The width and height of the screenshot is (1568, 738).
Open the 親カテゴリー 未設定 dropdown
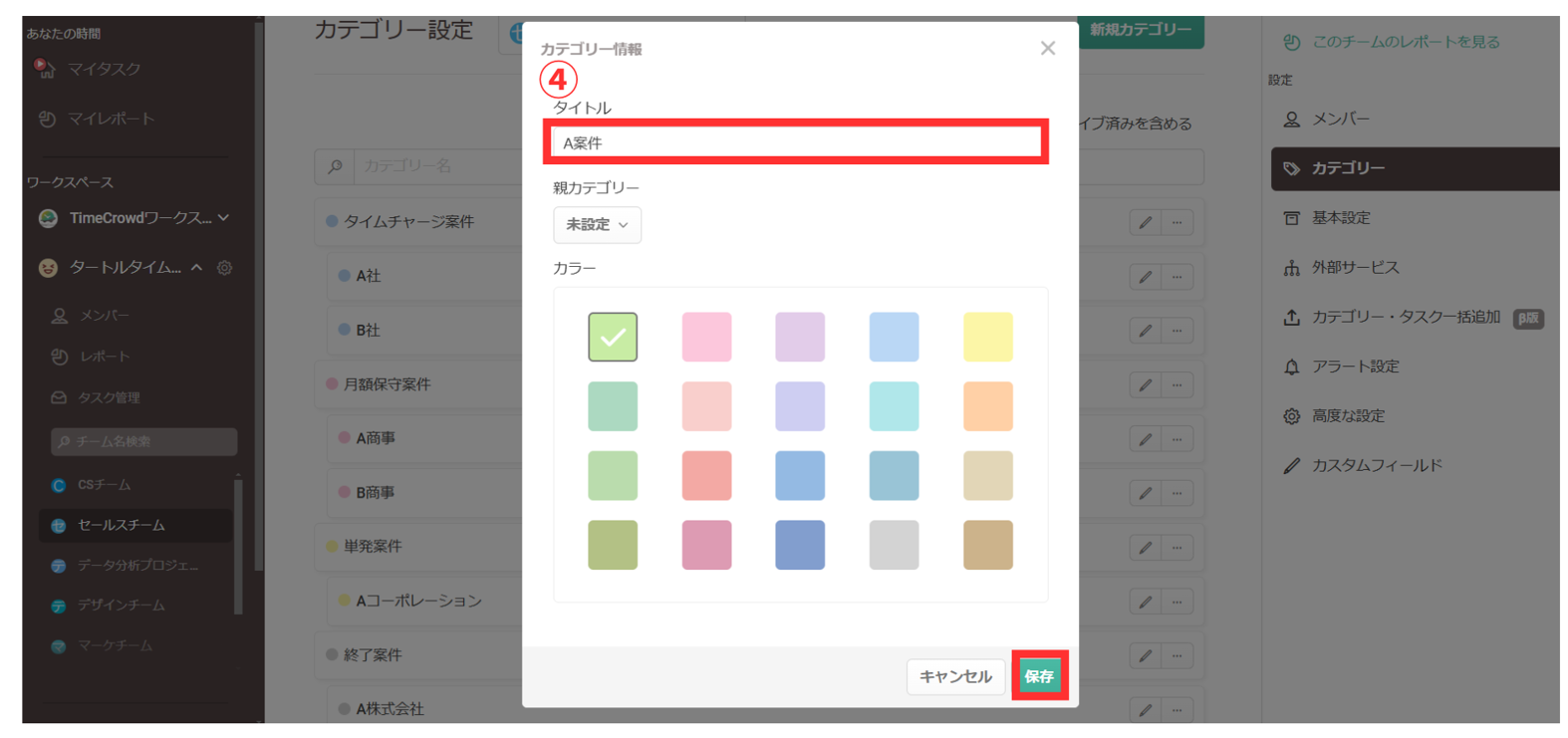pyautogui.click(x=597, y=225)
